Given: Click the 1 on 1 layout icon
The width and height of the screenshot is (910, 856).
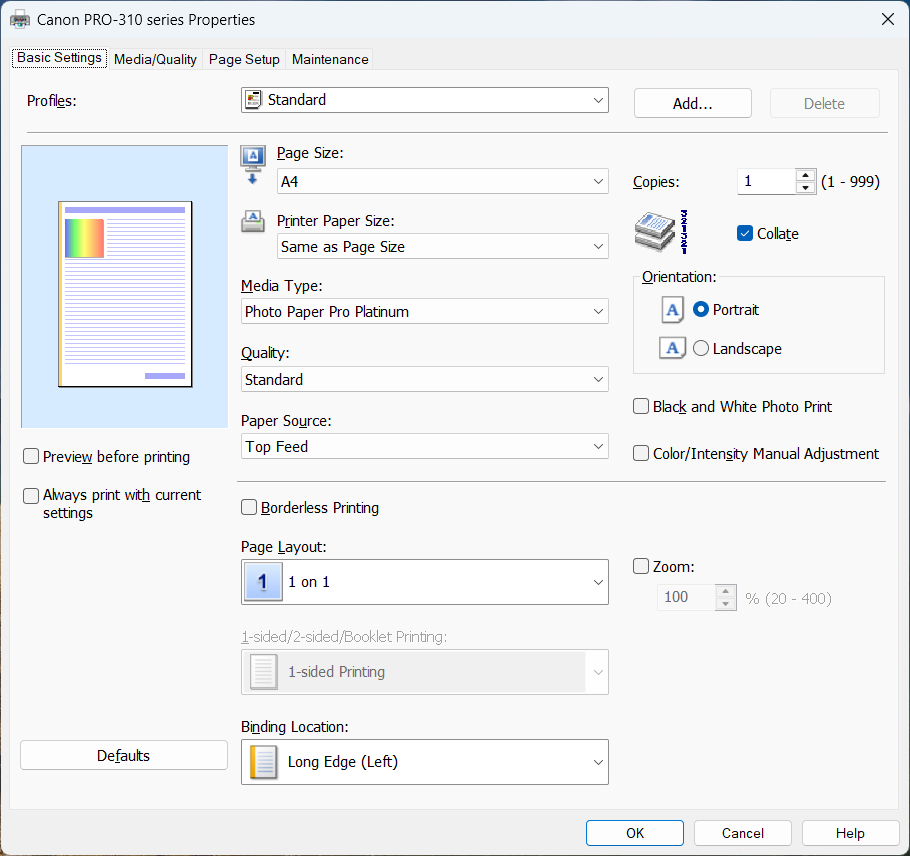Looking at the screenshot, I should [x=263, y=581].
